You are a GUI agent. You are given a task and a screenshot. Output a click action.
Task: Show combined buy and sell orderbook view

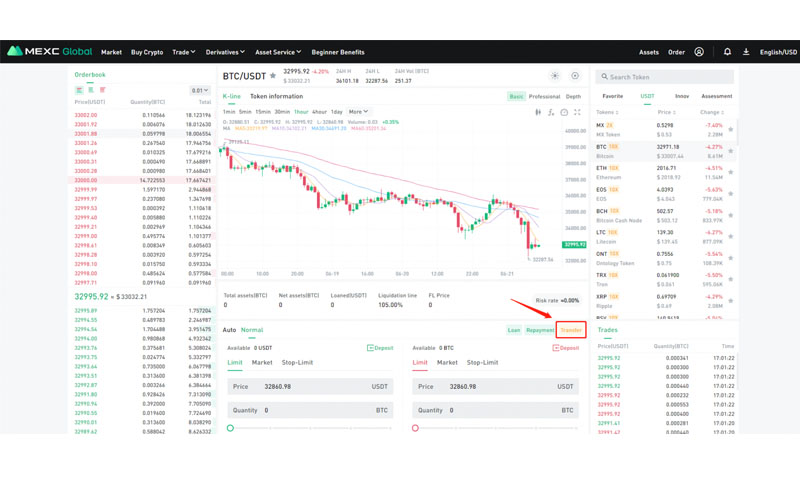[x=79, y=90]
